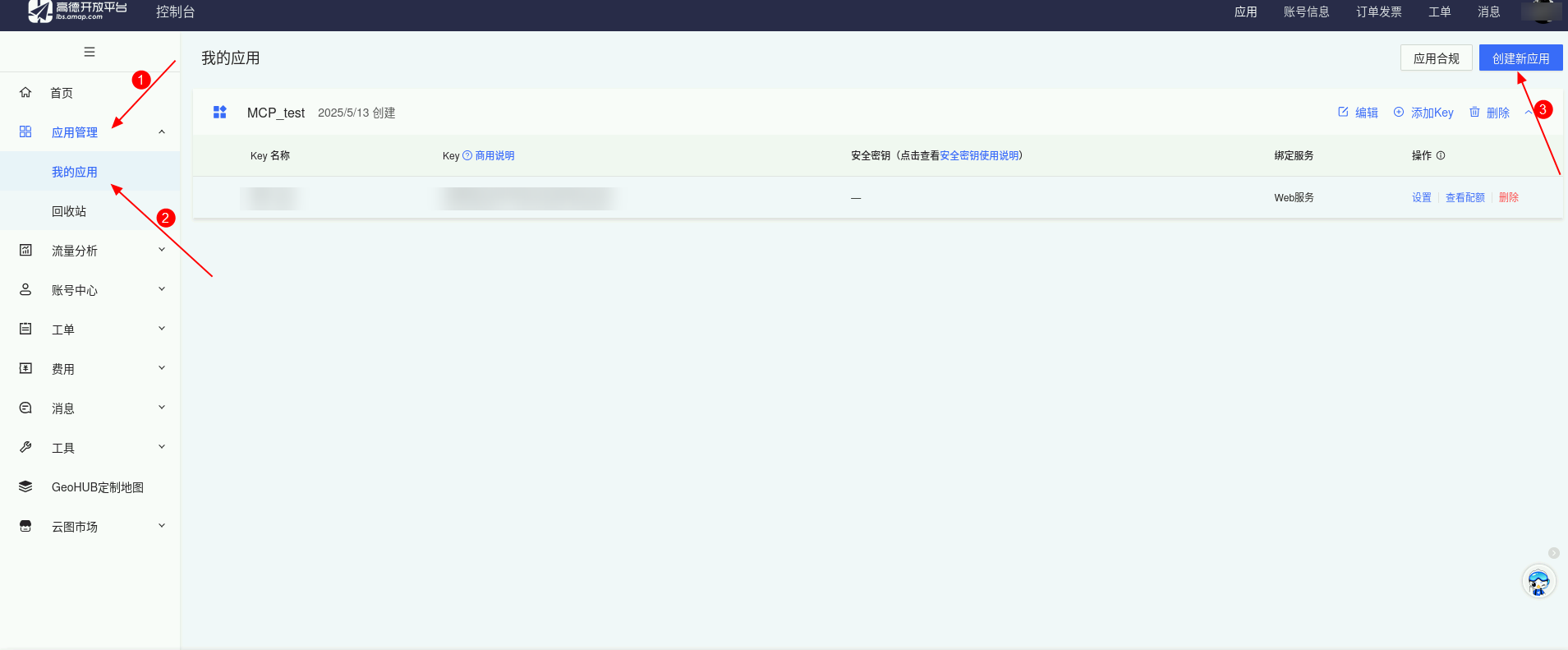This screenshot has height=650, width=1568.
Task: Click the trash icon in MCP_test header
Action: pos(1474,112)
